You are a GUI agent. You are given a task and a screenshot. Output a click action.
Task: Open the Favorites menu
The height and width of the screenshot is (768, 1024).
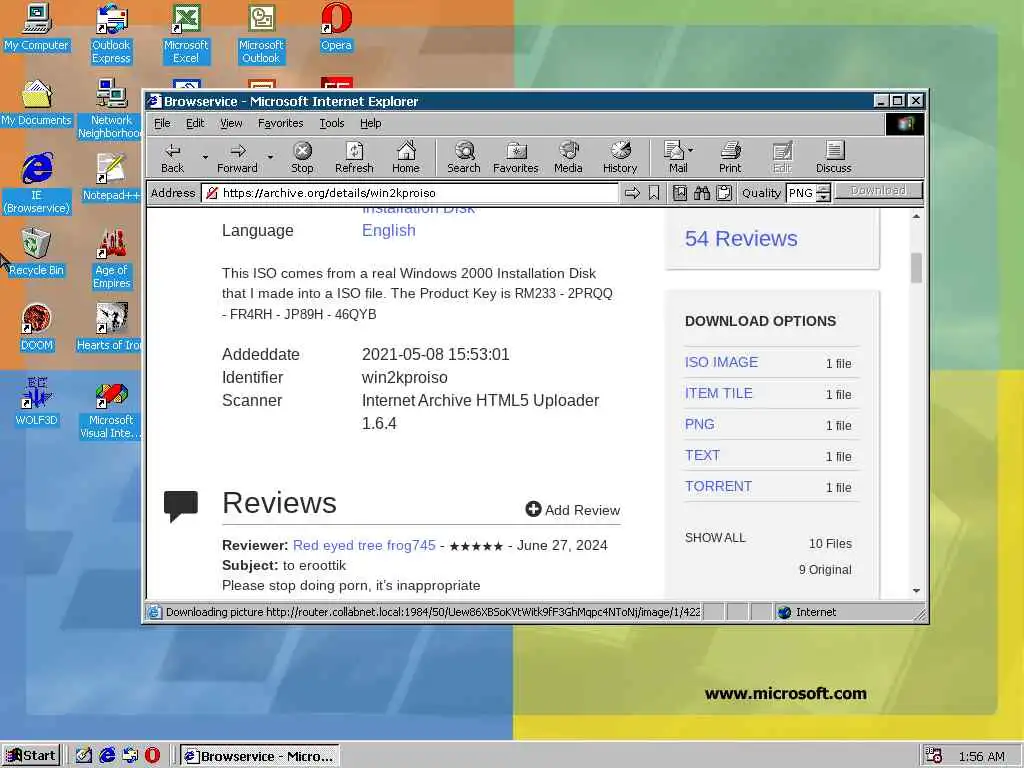[x=280, y=123]
